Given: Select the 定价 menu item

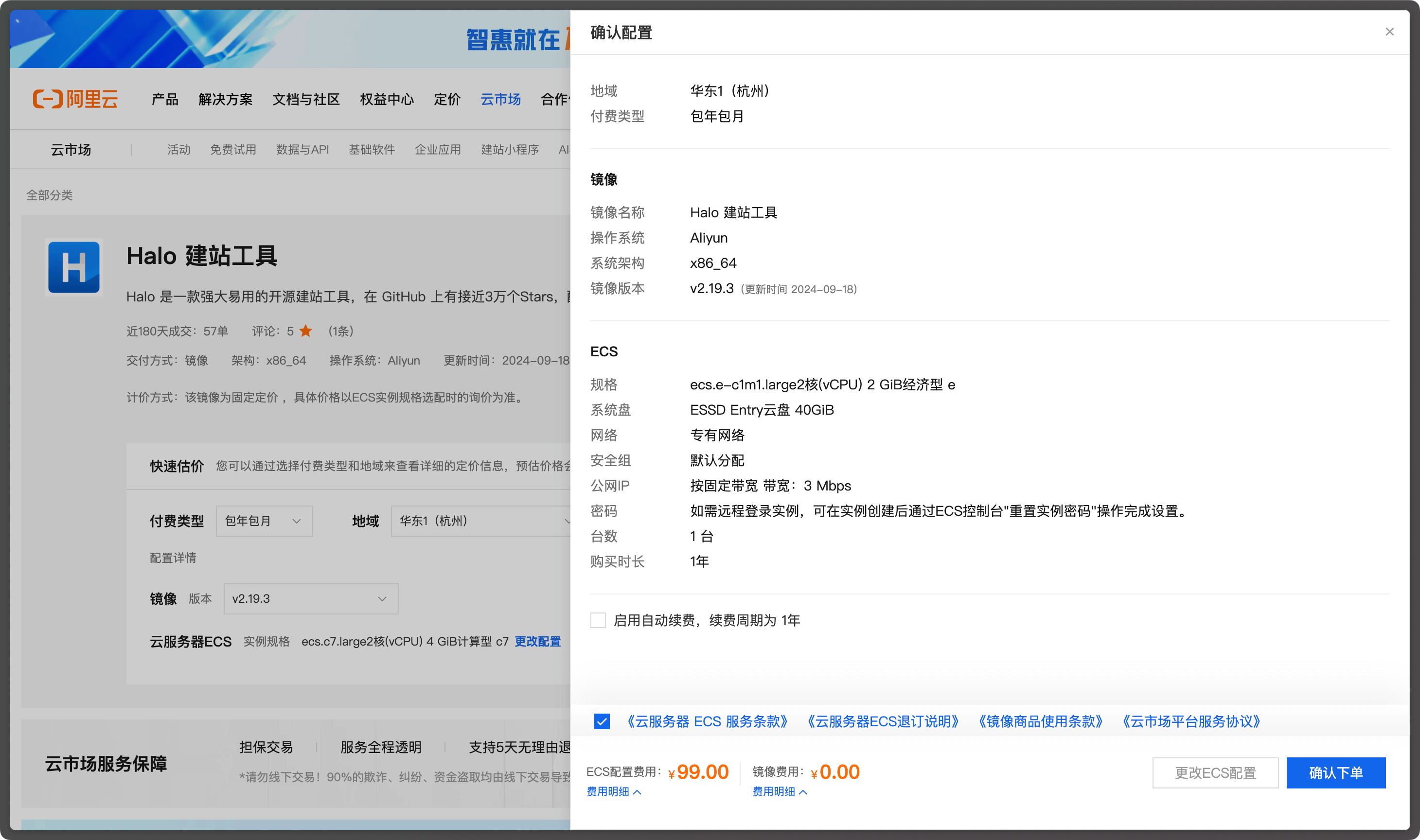Looking at the screenshot, I should click(447, 99).
